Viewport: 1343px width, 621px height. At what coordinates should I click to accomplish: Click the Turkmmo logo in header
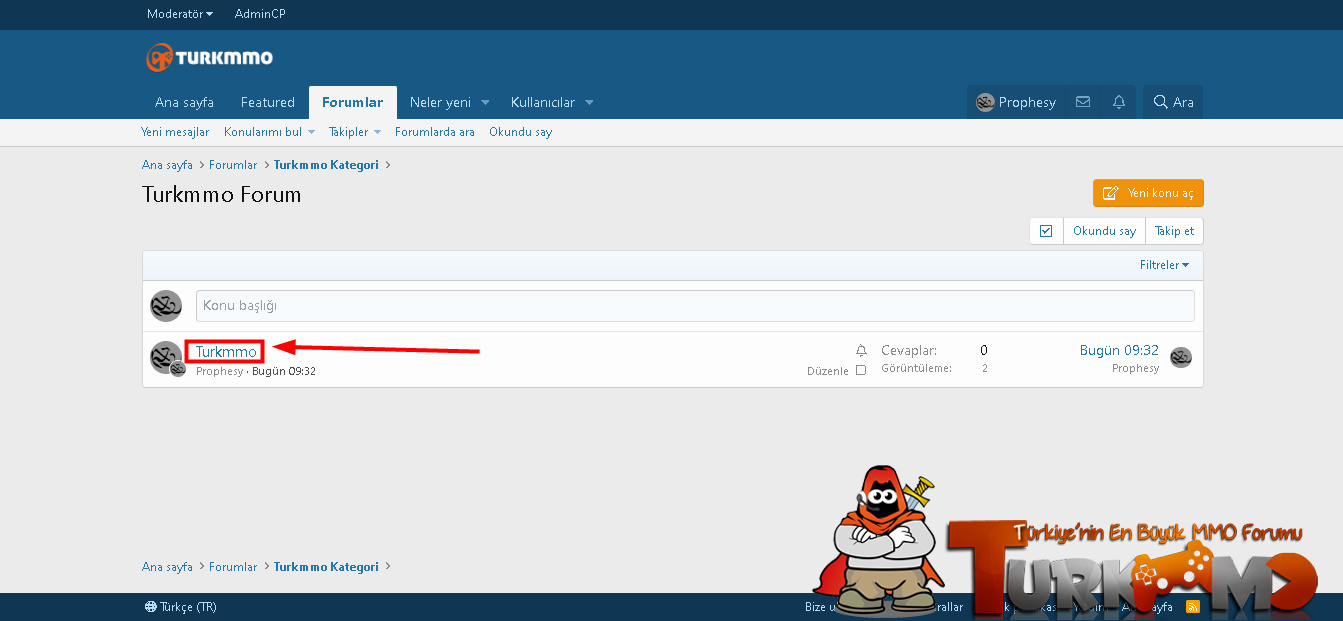(x=209, y=58)
